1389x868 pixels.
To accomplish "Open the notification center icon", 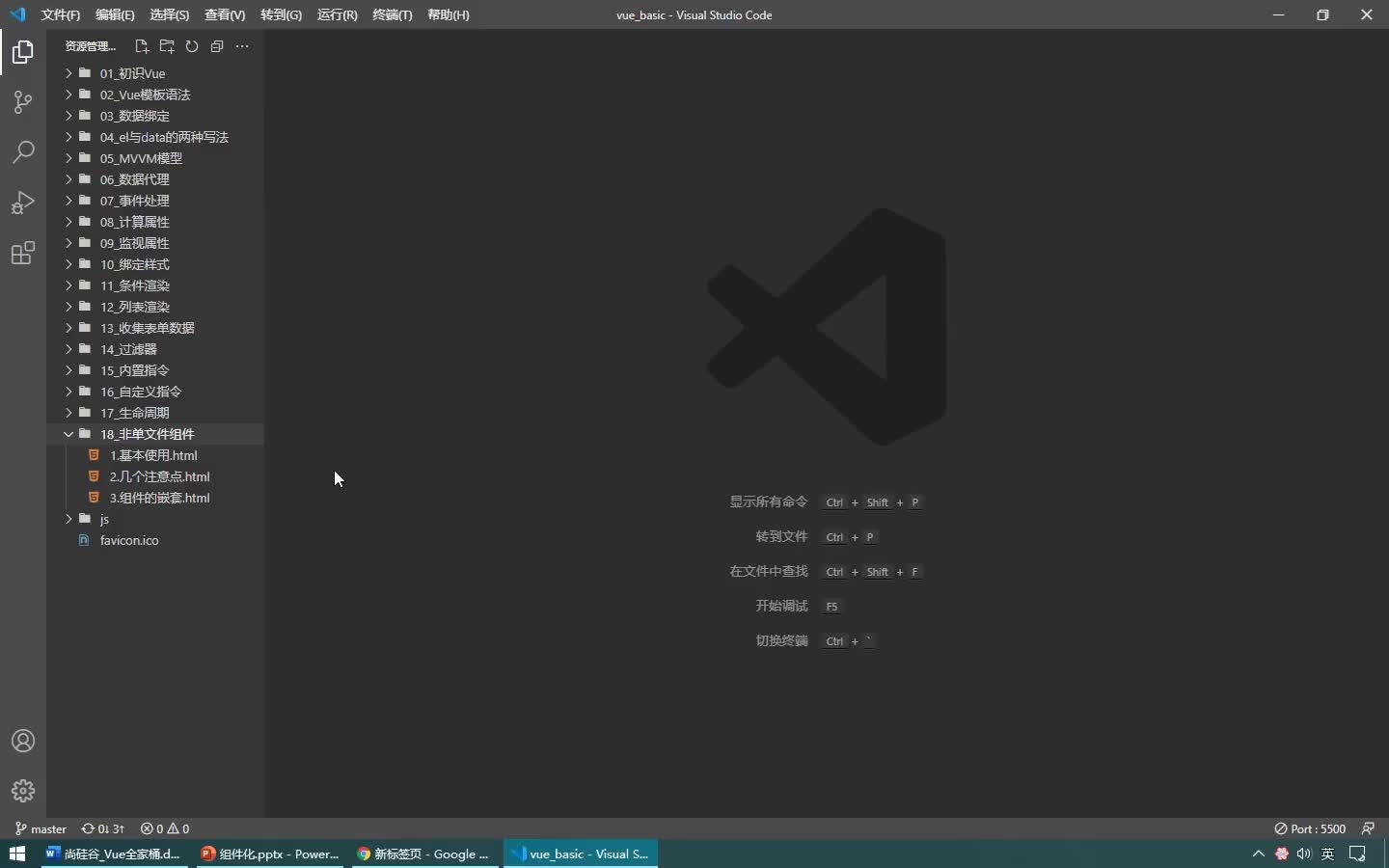I will click(1357, 854).
